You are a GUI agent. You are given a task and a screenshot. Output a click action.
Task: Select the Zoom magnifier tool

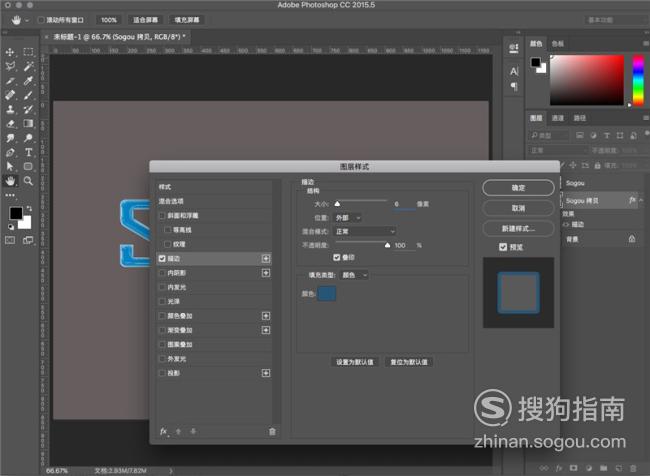click(28, 181)
